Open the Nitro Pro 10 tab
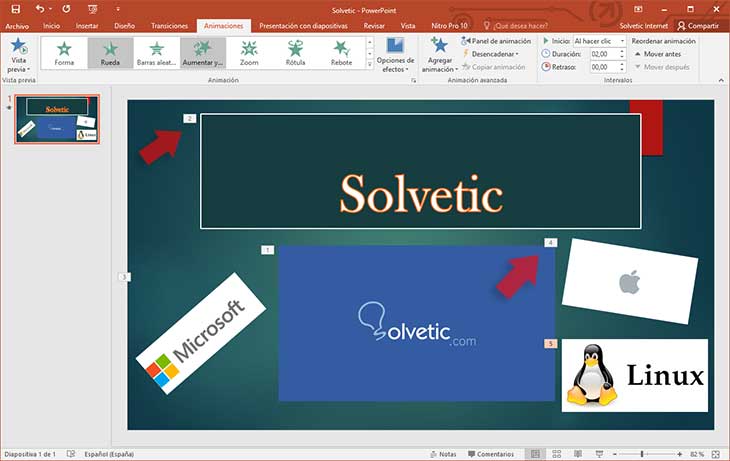 (x=449, y=26)
